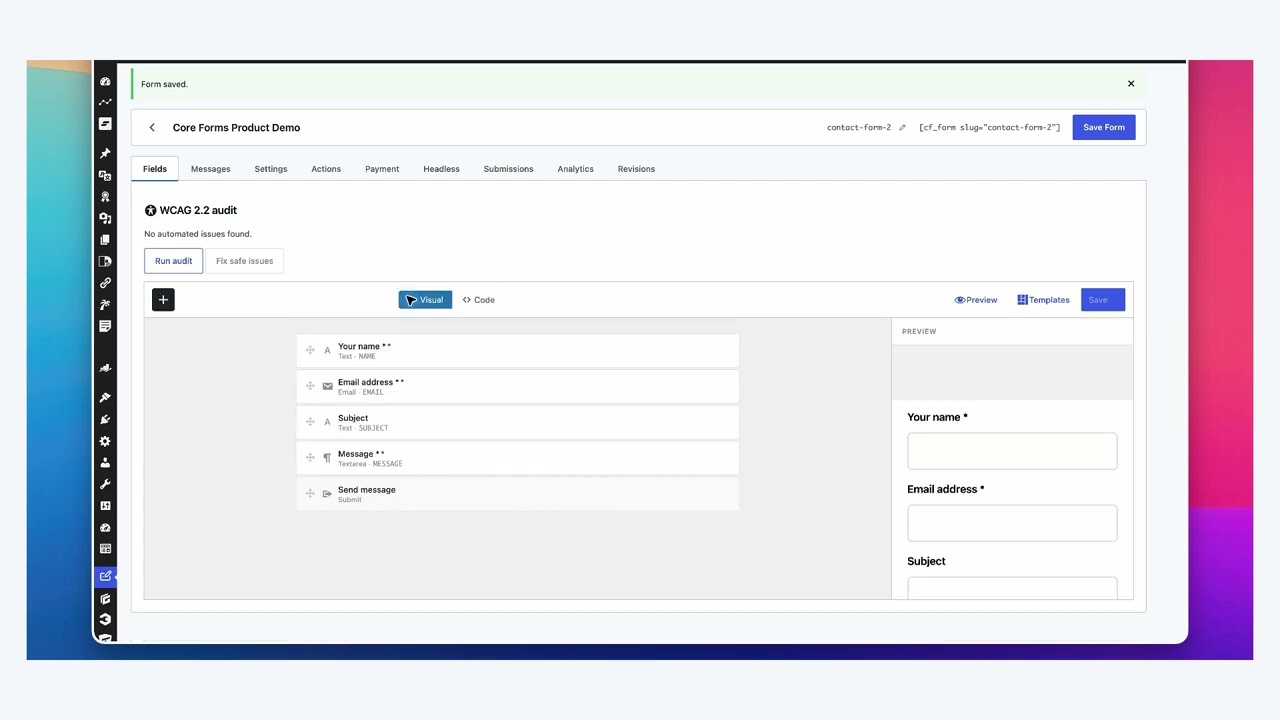Open the Submissions tab
Screen dimensions: 1280x720
point(508,169)
